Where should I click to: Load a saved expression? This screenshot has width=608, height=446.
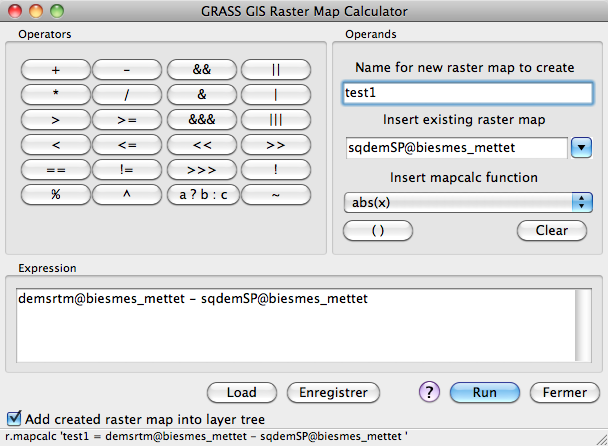click(242, 392)
